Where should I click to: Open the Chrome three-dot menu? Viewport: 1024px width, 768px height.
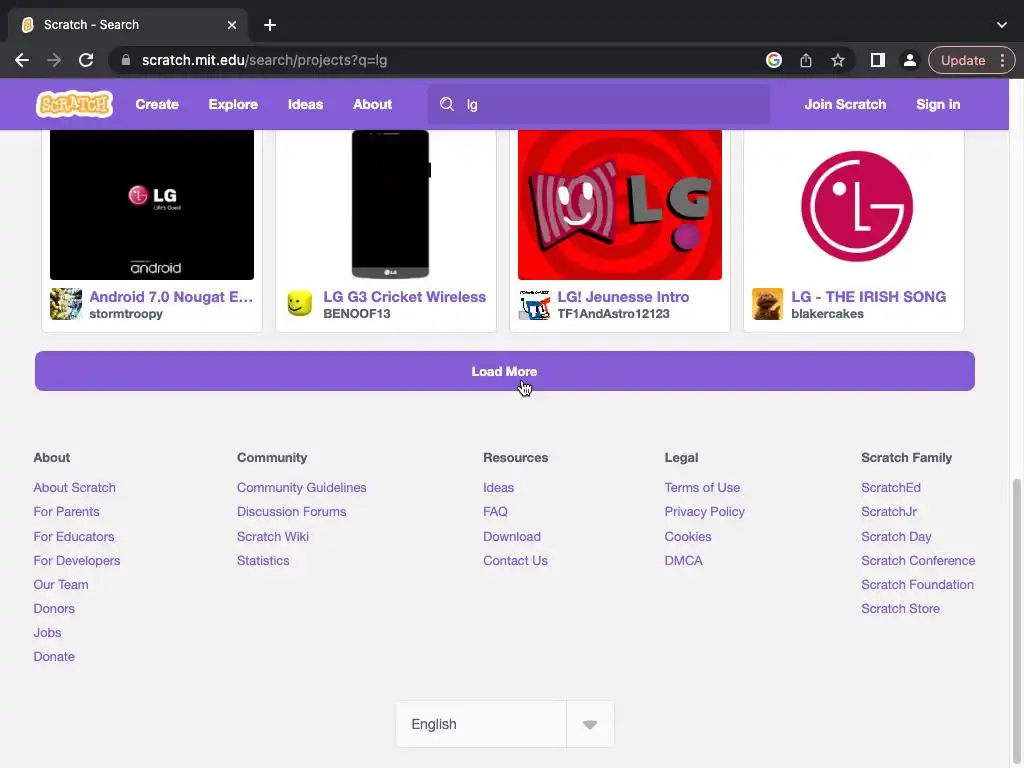[1002, 60]
